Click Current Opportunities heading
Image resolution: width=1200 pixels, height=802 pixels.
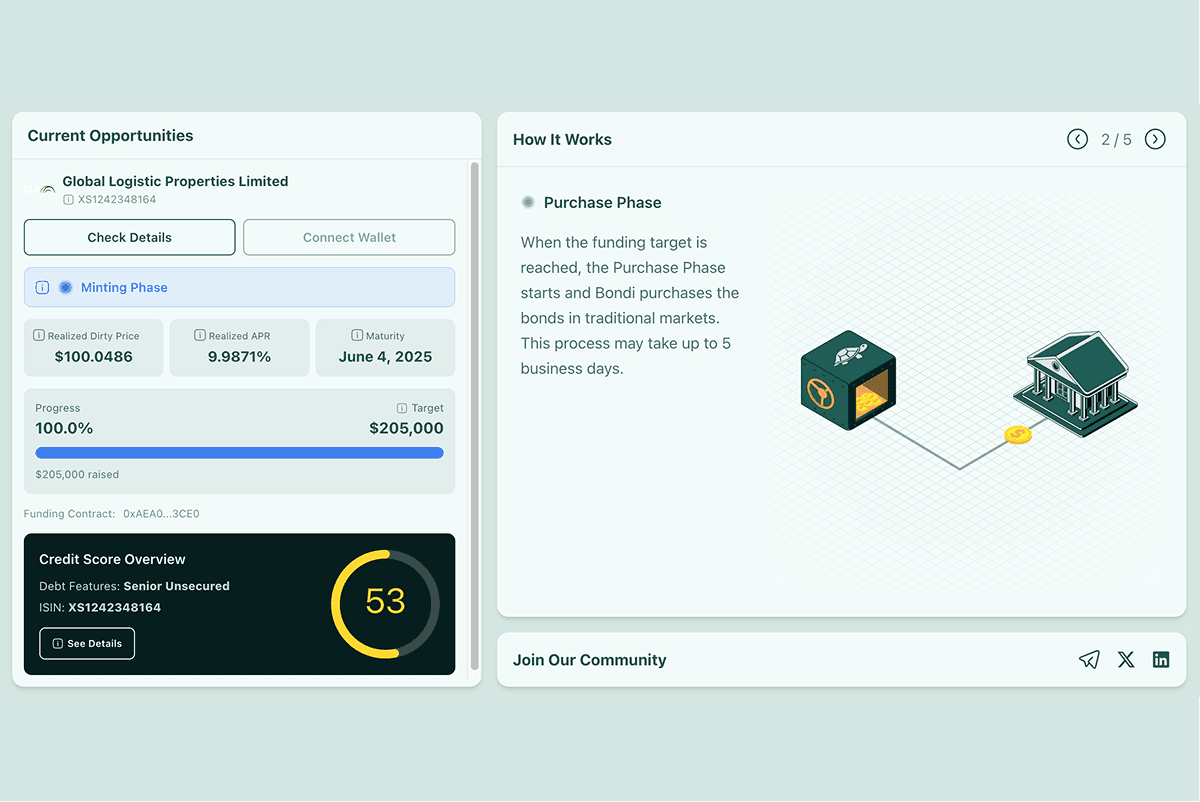110,135
